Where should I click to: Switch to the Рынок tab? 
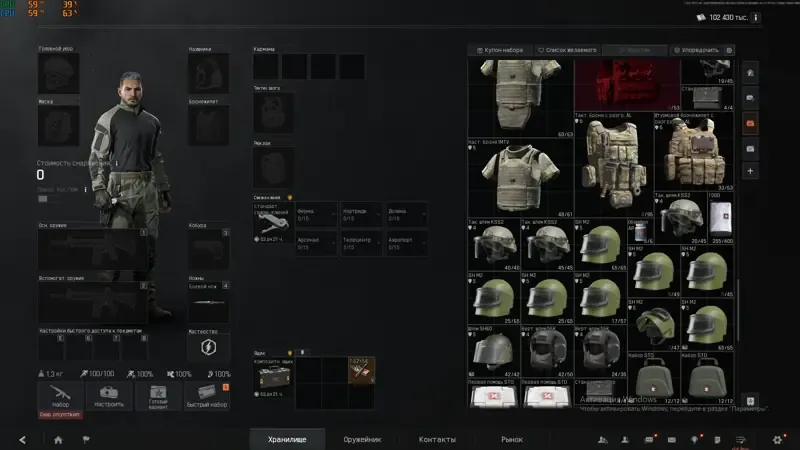[512, 439]
